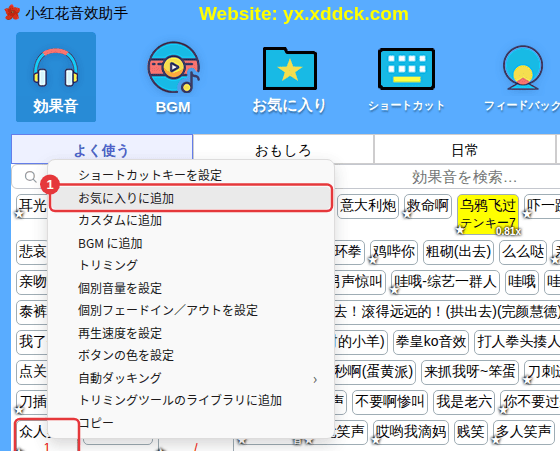Play the 不要啊惨叫 sound button
Image resolution: width=560 pixels, height=451 pixels.
pyautogui.click(x=390, y=402)
